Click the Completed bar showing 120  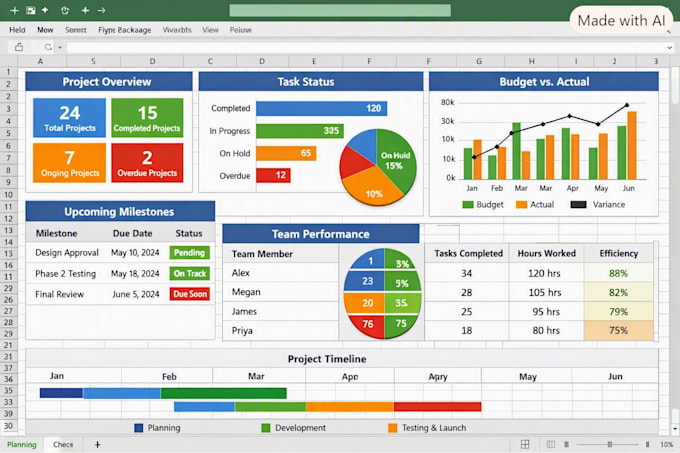[321, 108]
